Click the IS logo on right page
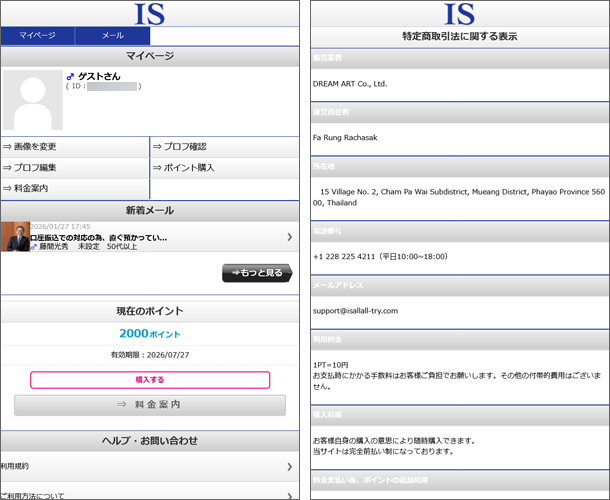 [x=459, y=14]
